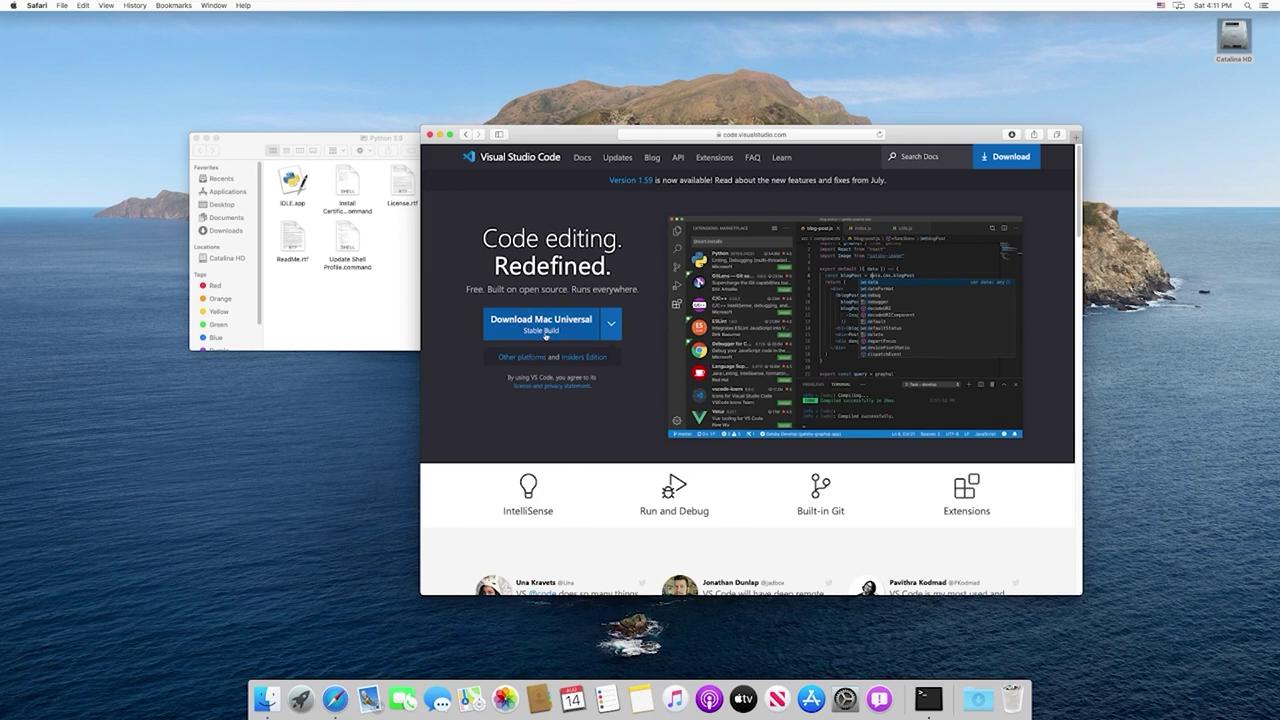This screenshot has width=1280, height=720.
Task: Show Safari tab overview
Action: [x=1056, y=134]
